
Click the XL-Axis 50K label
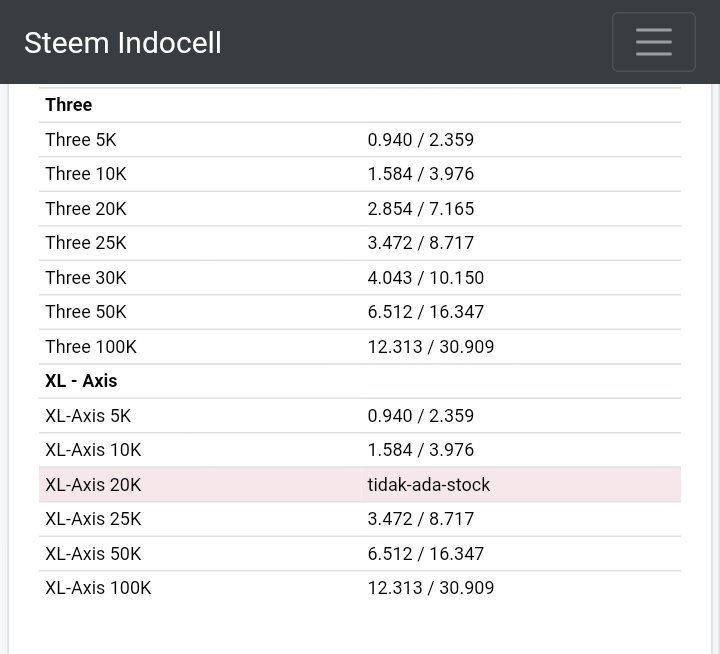click(x=93, y=554)
